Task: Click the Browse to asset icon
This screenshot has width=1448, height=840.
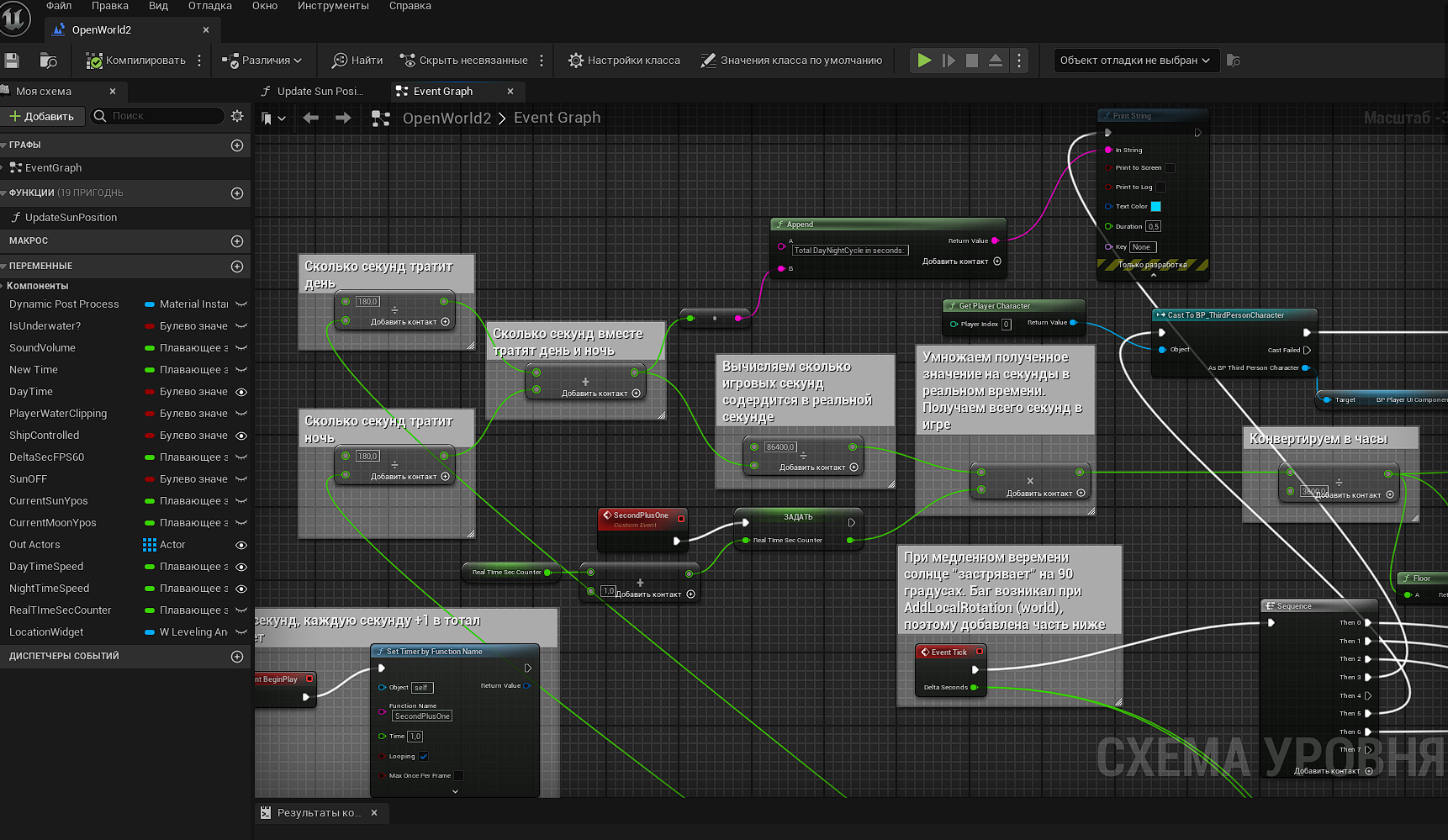Action: pos(49,61)
